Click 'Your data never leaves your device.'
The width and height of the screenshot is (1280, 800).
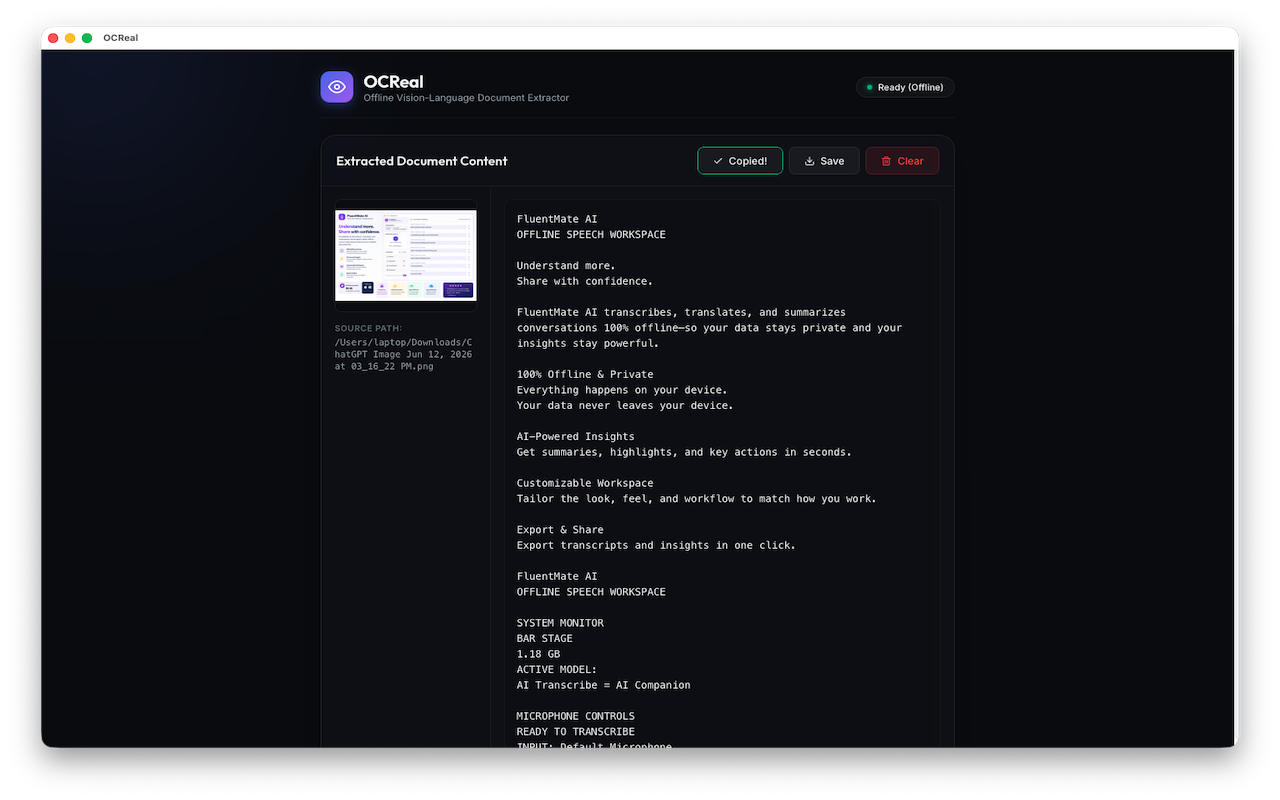point(625,405)
